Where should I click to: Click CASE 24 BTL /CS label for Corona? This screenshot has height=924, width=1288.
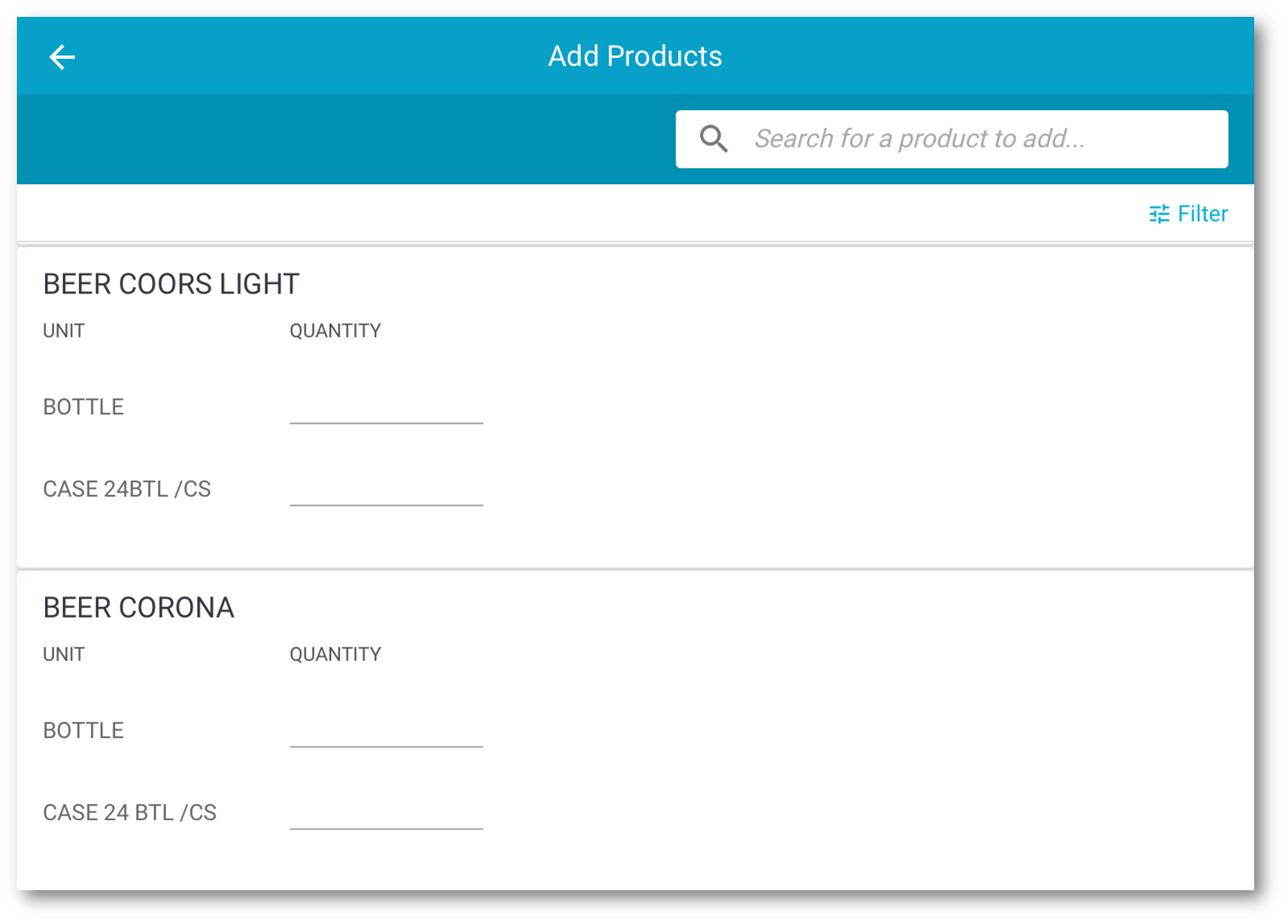pyautogui.click(x=130, y=812)
